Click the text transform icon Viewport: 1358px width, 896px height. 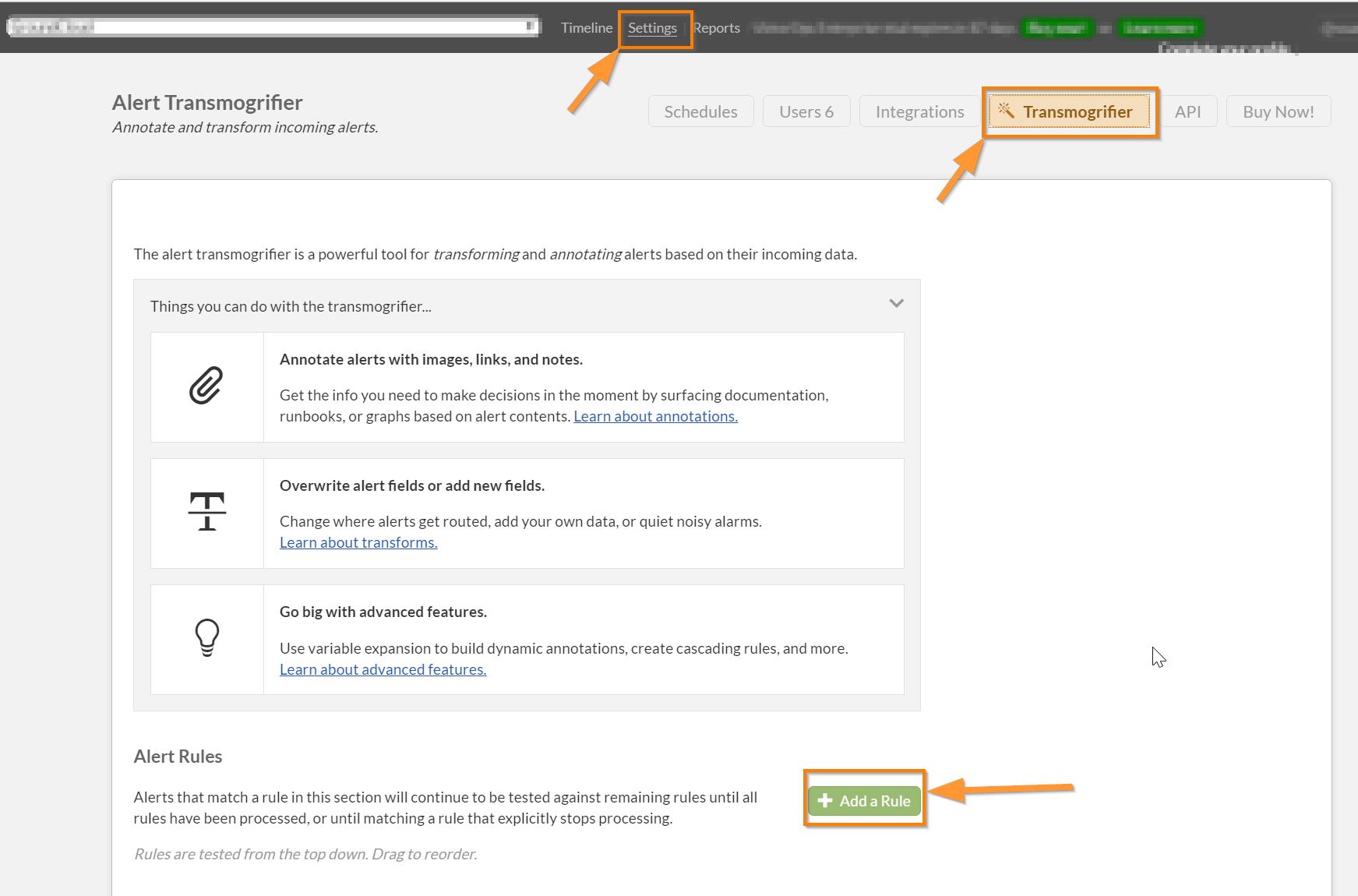pos(206,512)
